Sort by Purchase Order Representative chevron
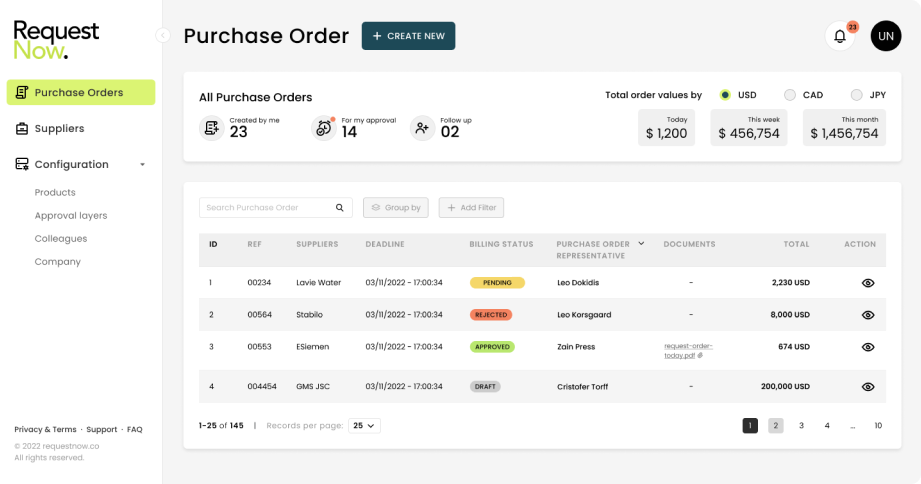 (x=641, y=243)
